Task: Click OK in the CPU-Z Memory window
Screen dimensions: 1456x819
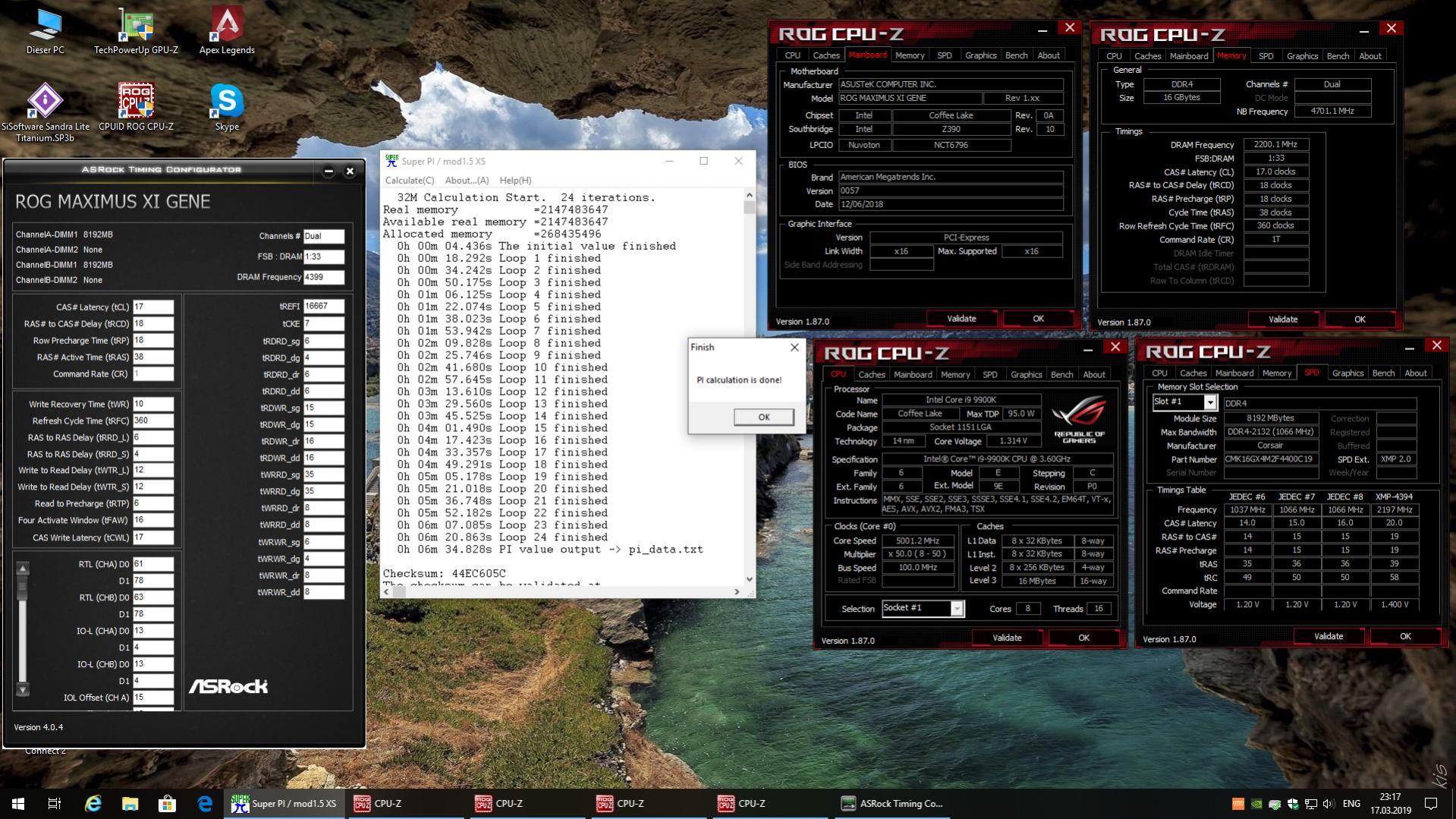Action: 1360,320
